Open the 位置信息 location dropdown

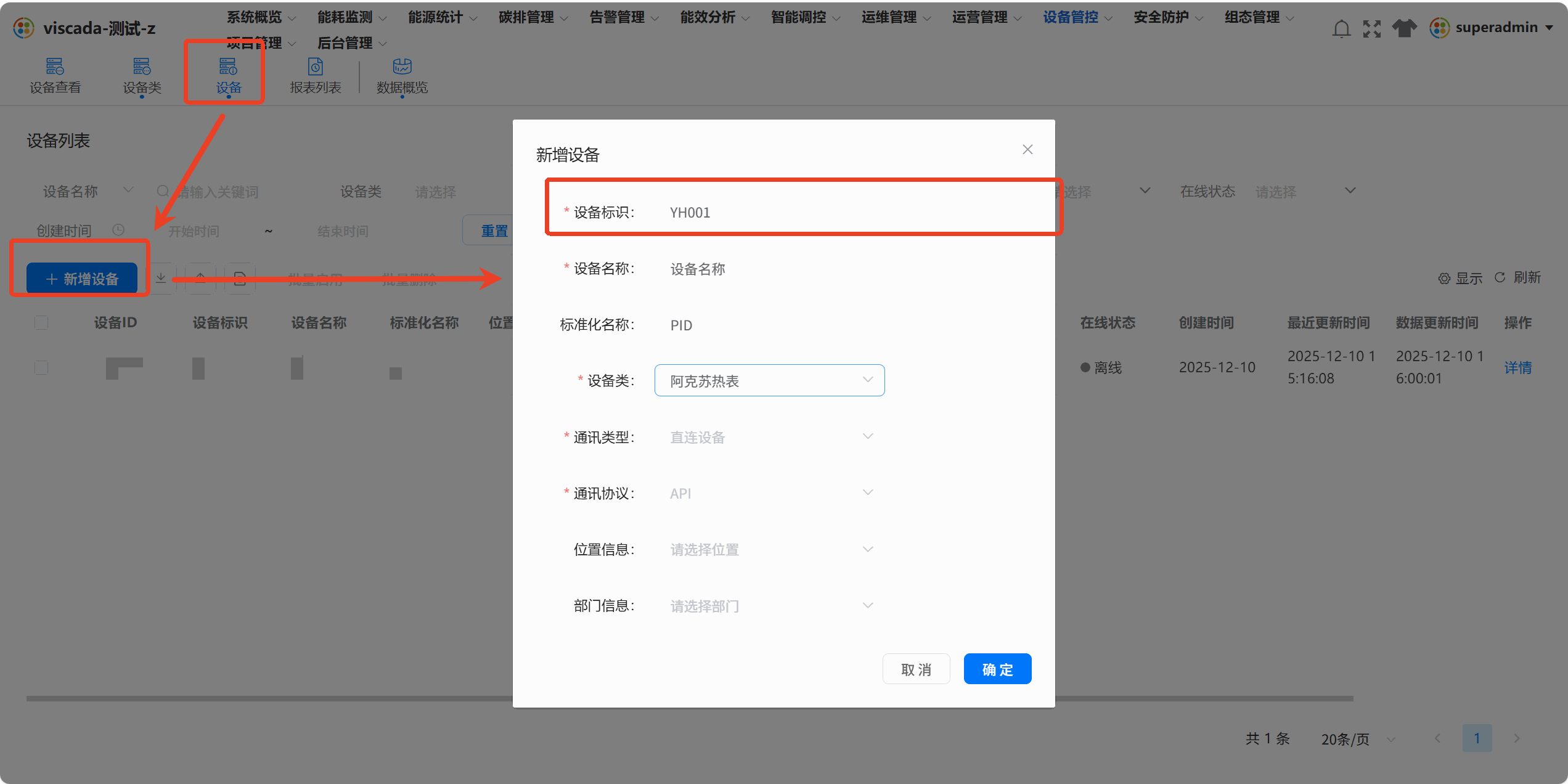[769, 549]
